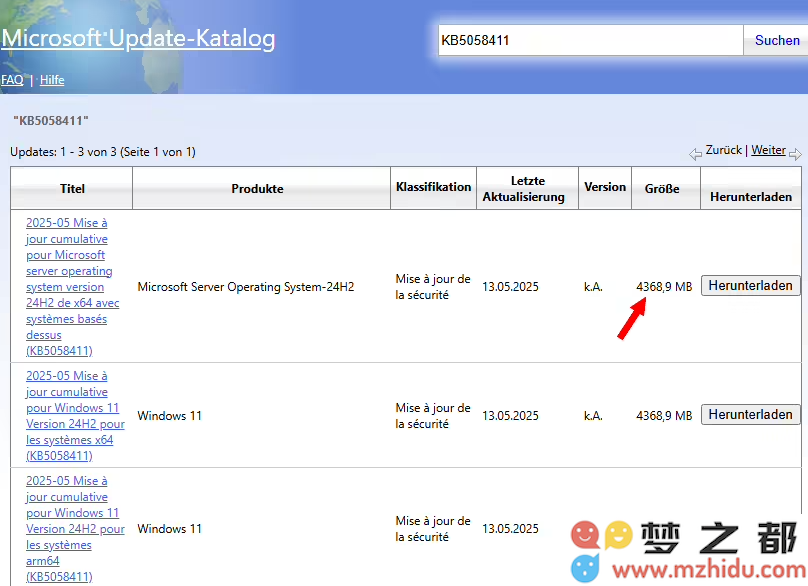The height and width of the screenshot is (586, 808).
Task: Click the Suchen search button
Action: pyautogui.click(x=777, y=40)
